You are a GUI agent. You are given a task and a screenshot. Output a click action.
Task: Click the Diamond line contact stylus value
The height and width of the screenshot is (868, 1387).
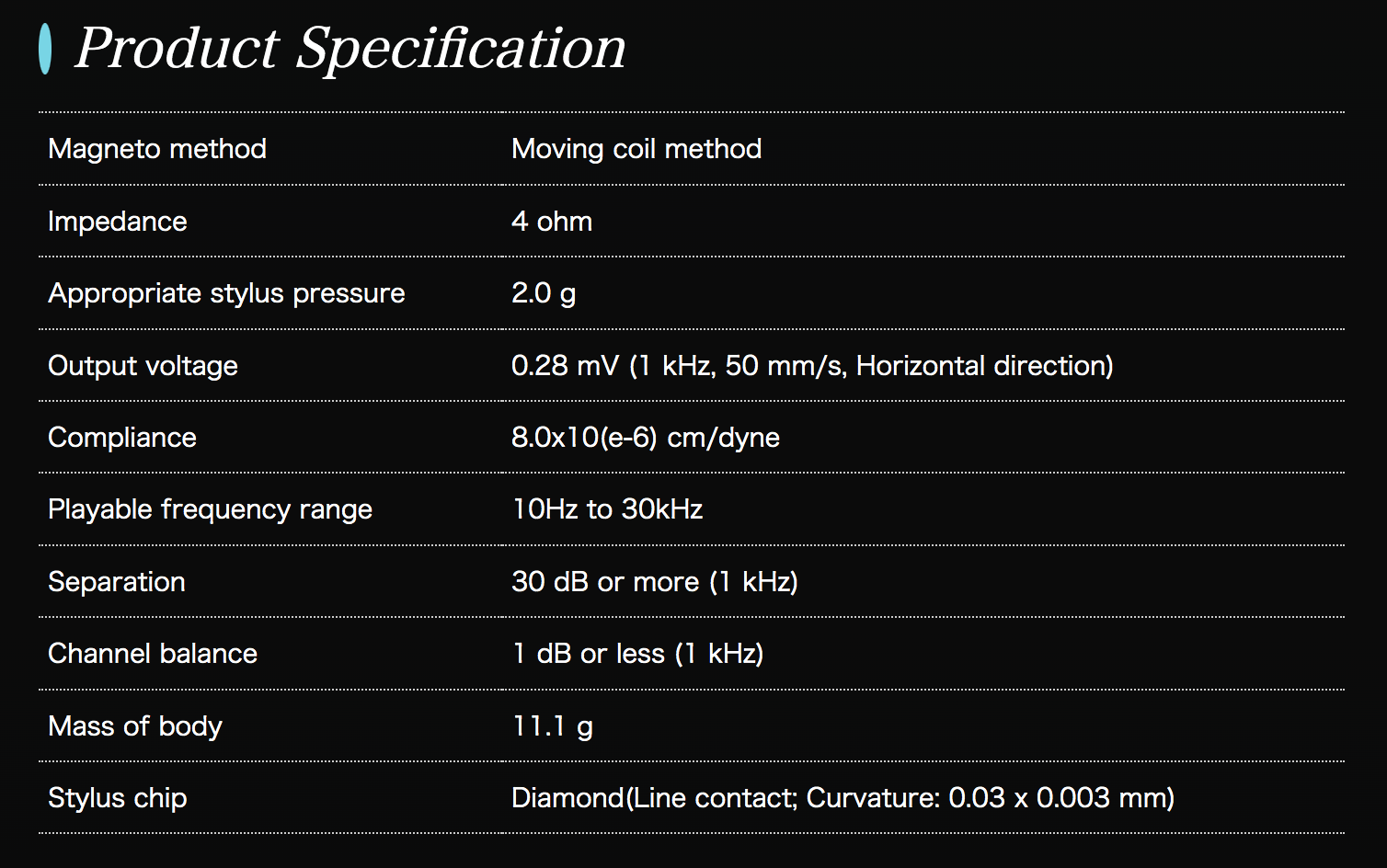[843, 798]
